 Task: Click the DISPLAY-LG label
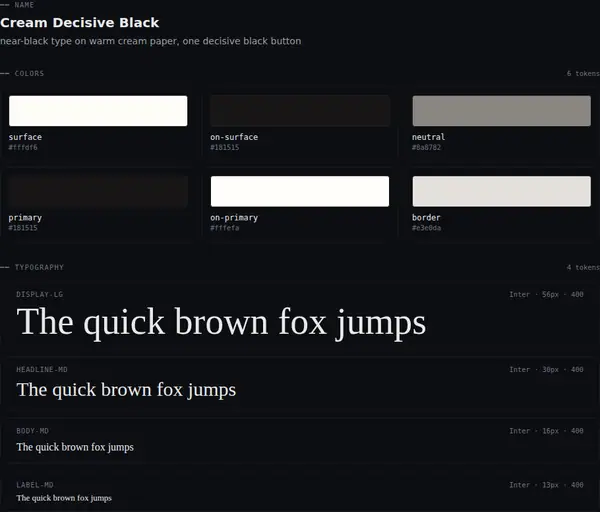coord(39,294)
